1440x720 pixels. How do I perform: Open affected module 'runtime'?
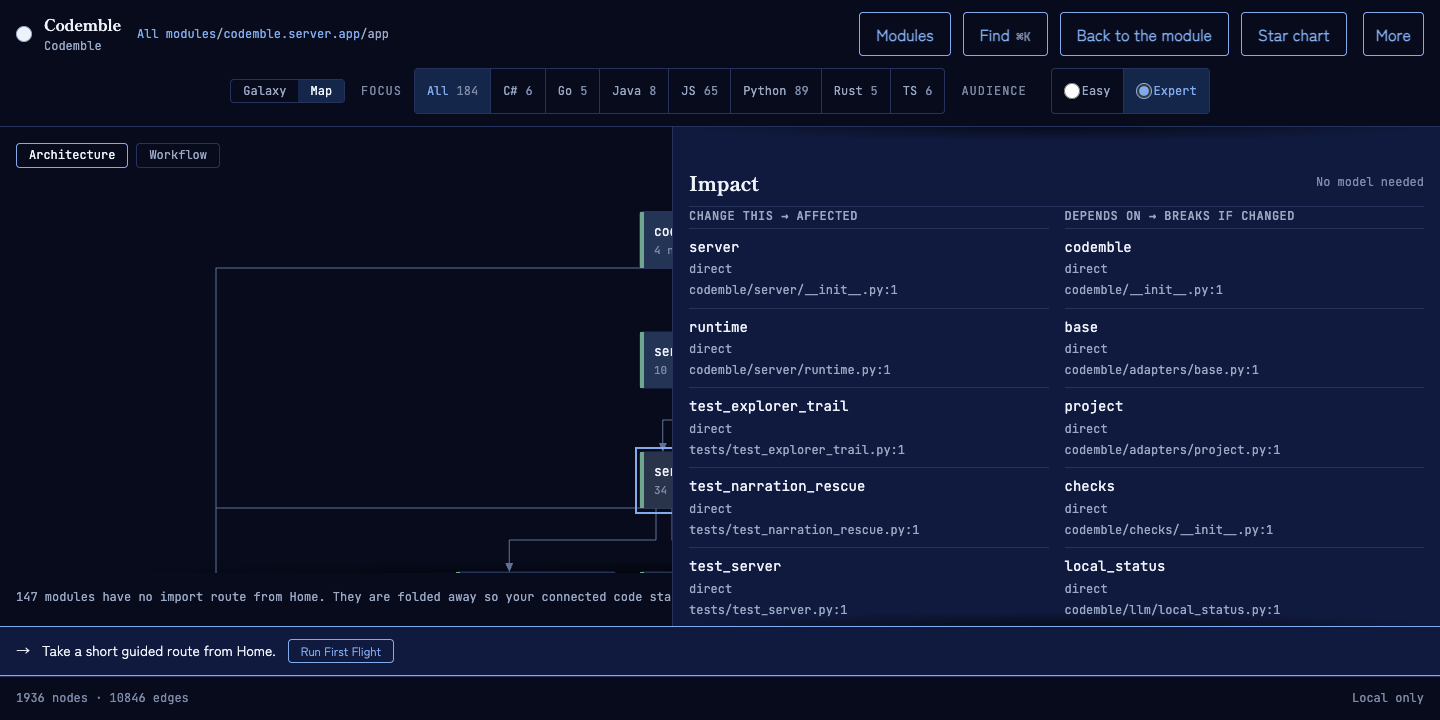point(718,327)
